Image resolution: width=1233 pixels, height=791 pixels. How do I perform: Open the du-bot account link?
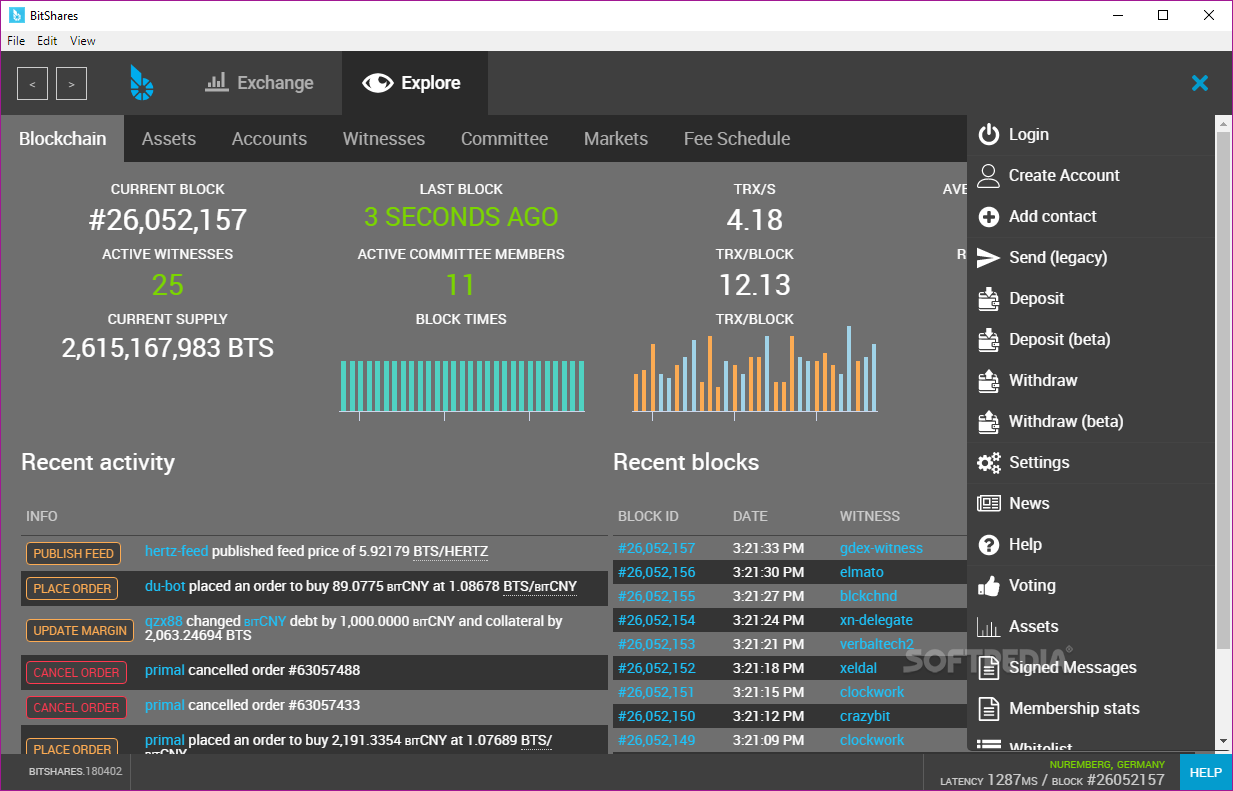pyautogui.click(x=165, y=586)
